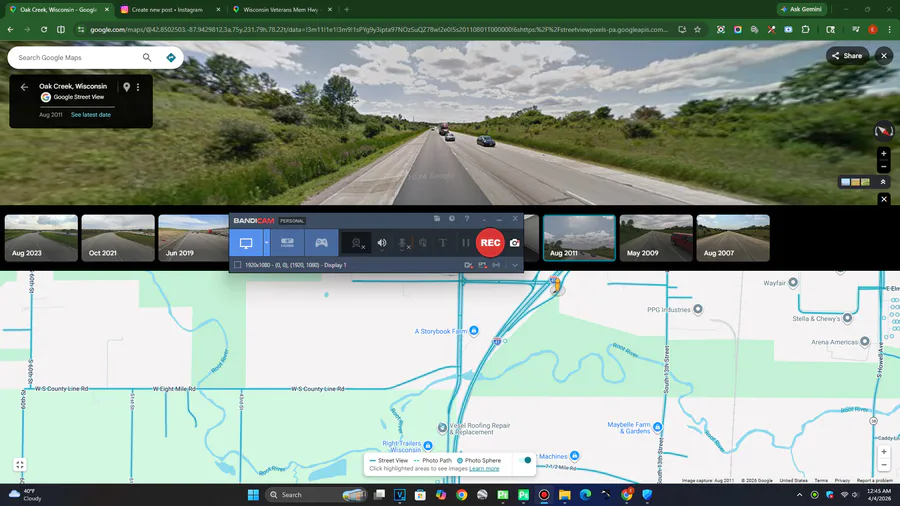Open Chrome profile avatar
Image resolution: width=900 pixels, height=506 pixels.
pyautogui.click(x=872, y=29)
